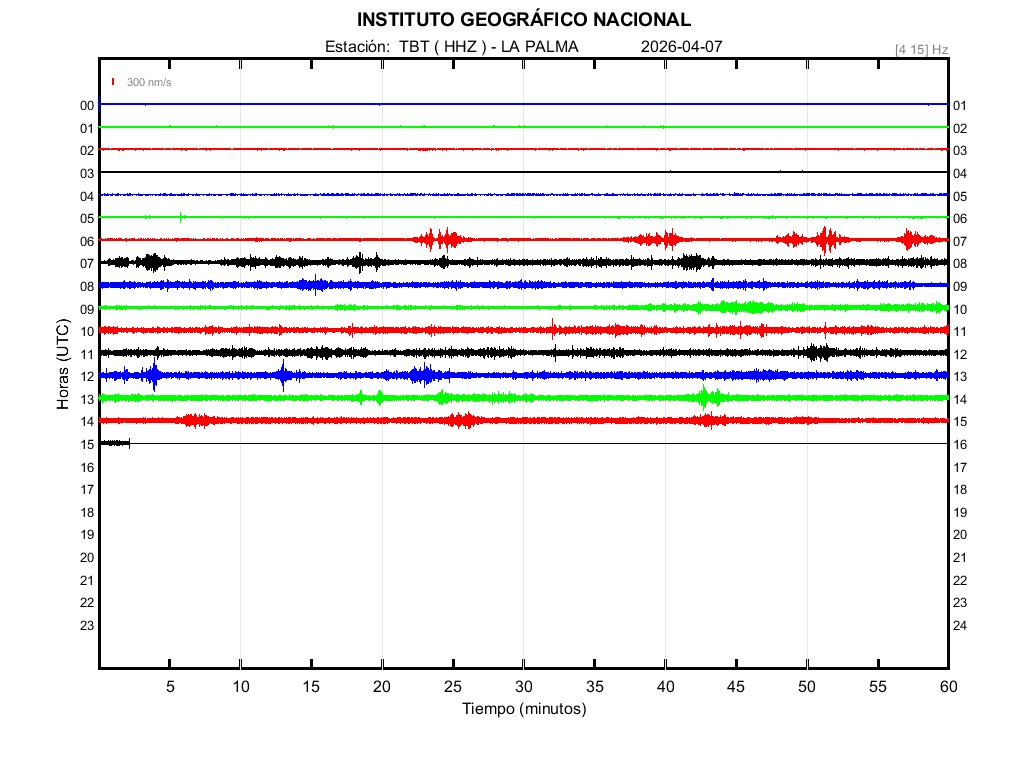Click the [4 15] Hz filter label
This screenshot has height=768, width=1024.
922,49
